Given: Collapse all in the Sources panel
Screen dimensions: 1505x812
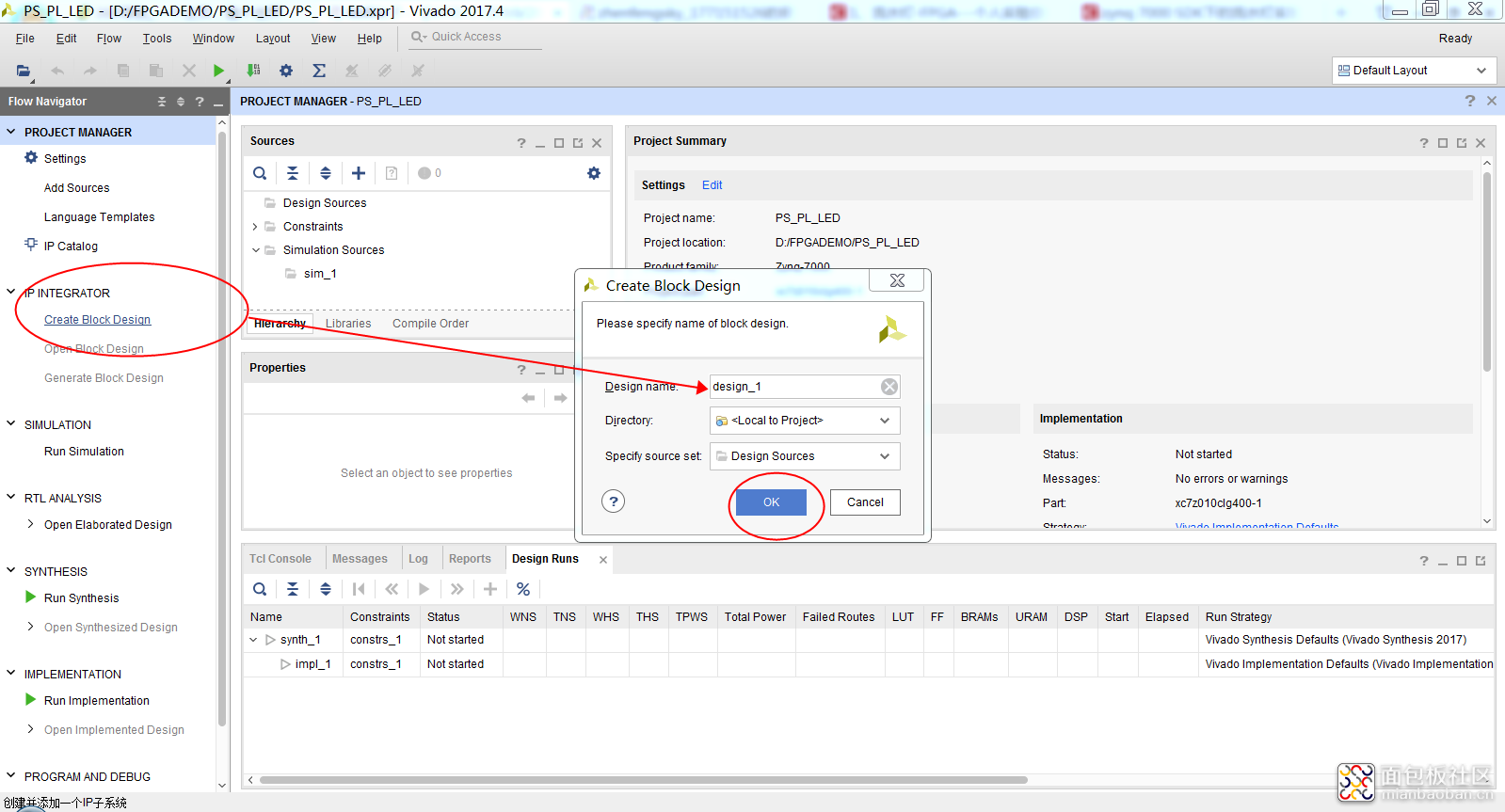Looking at the screenshot, I should [293, 173].
